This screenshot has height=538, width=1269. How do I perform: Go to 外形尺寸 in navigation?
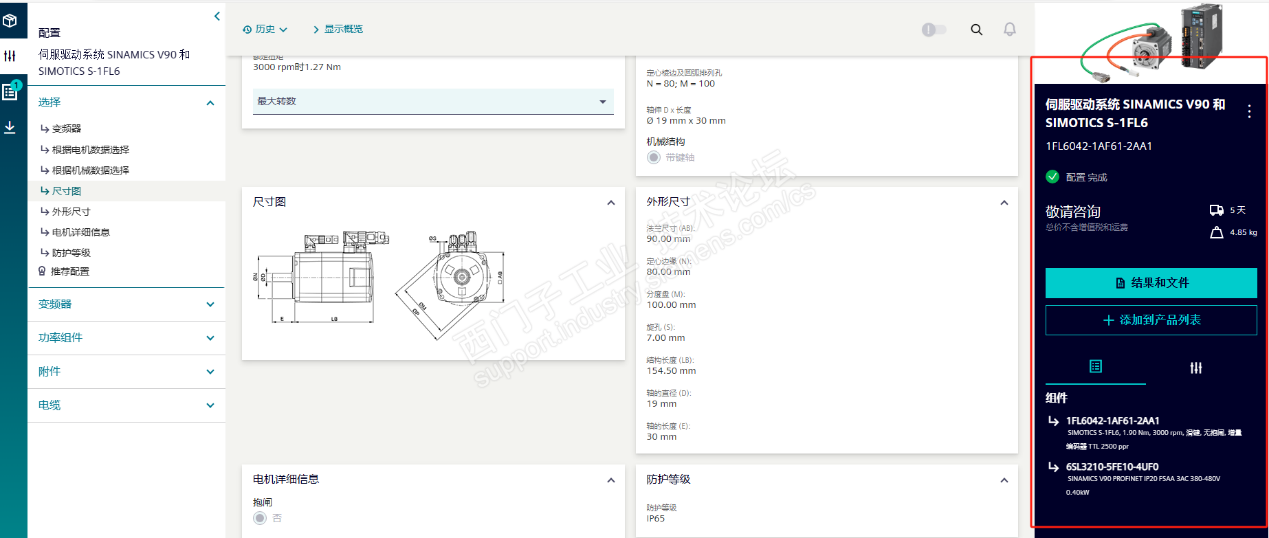pyautogui.click(x=71, y=211)
